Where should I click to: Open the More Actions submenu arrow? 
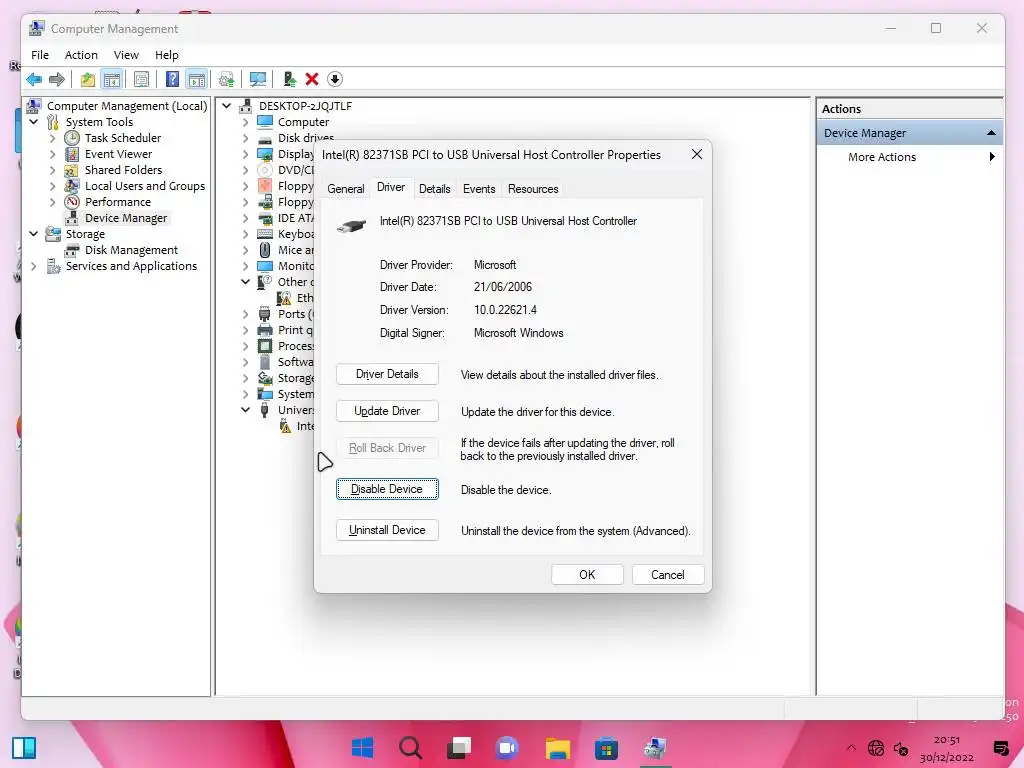992,157
